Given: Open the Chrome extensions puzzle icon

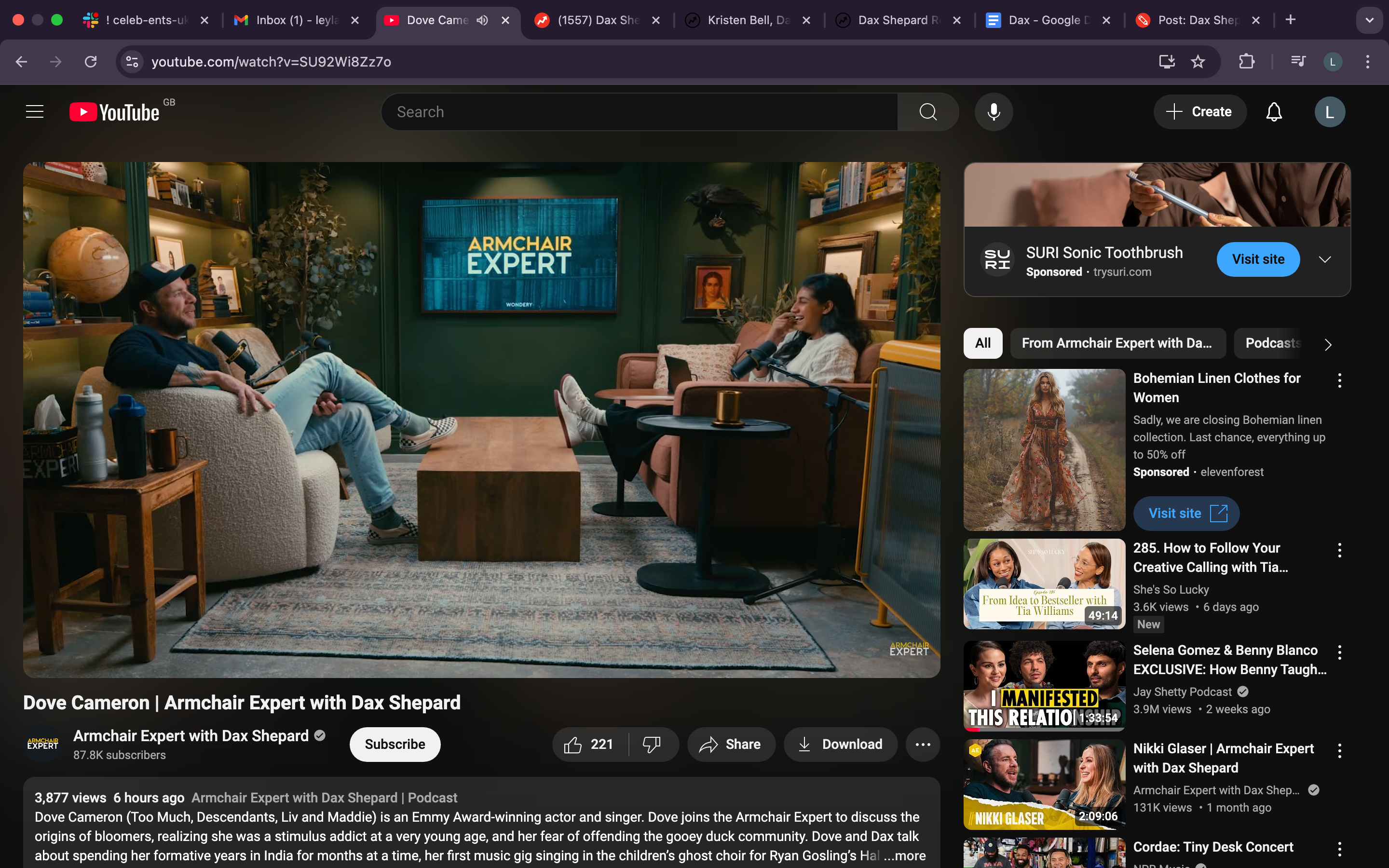Looking at the screenshot, I should coord(1246,61).
